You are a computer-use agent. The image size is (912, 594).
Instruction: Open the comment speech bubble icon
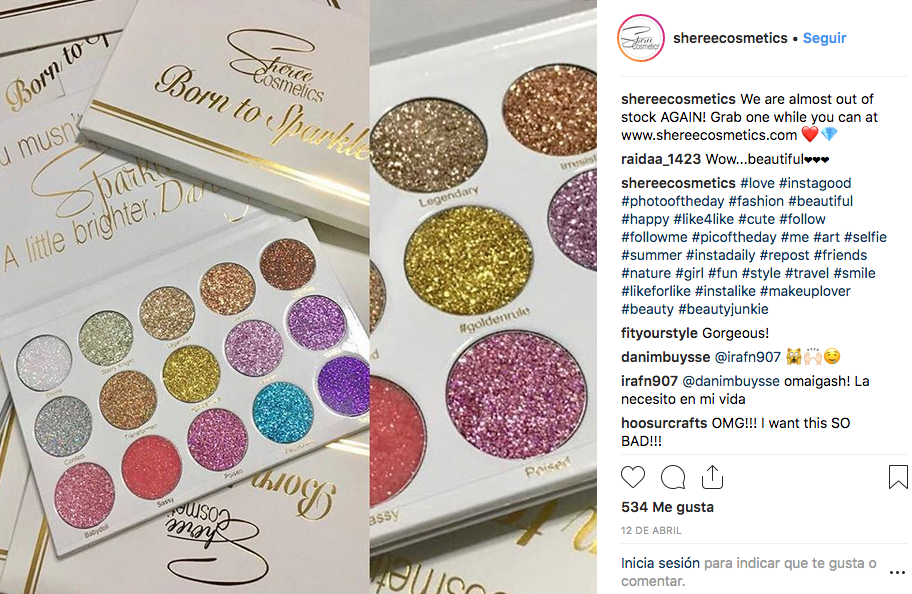click(x=673, y=477)
